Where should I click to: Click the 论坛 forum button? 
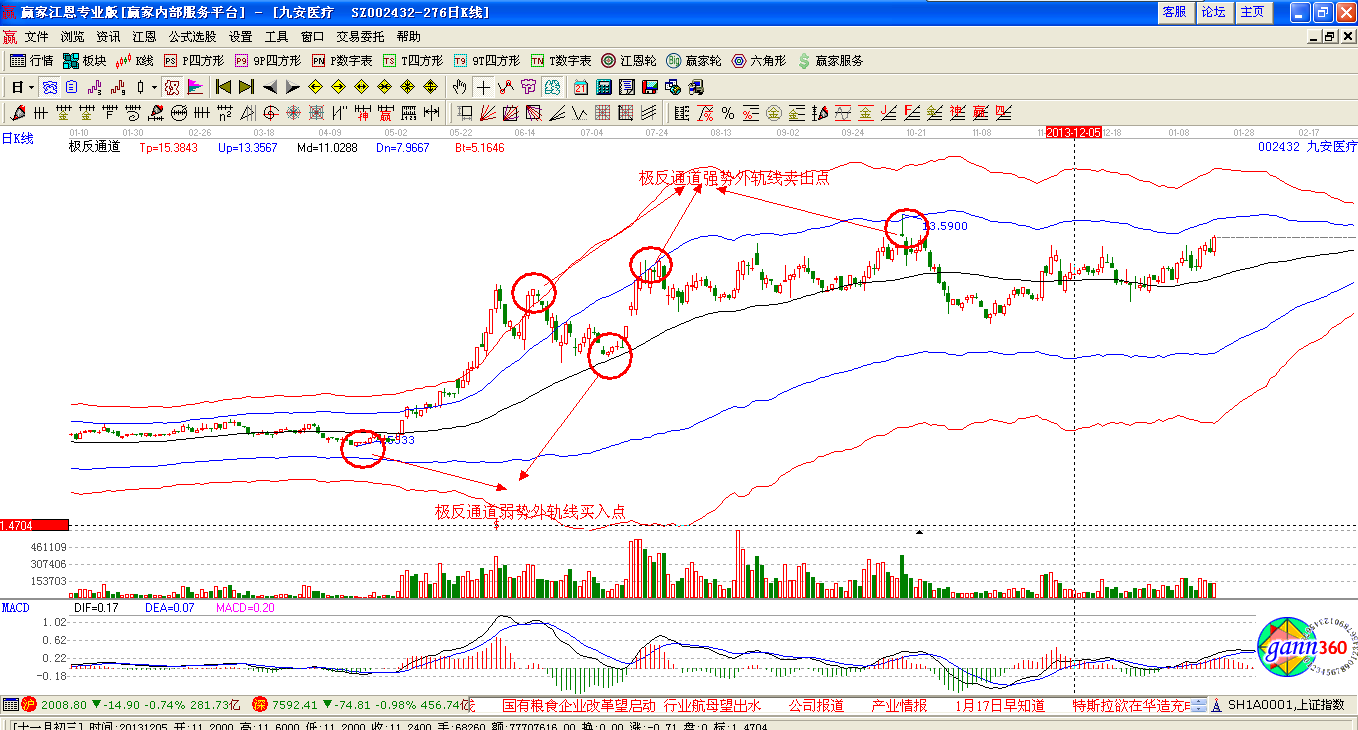pos(1212,12)
